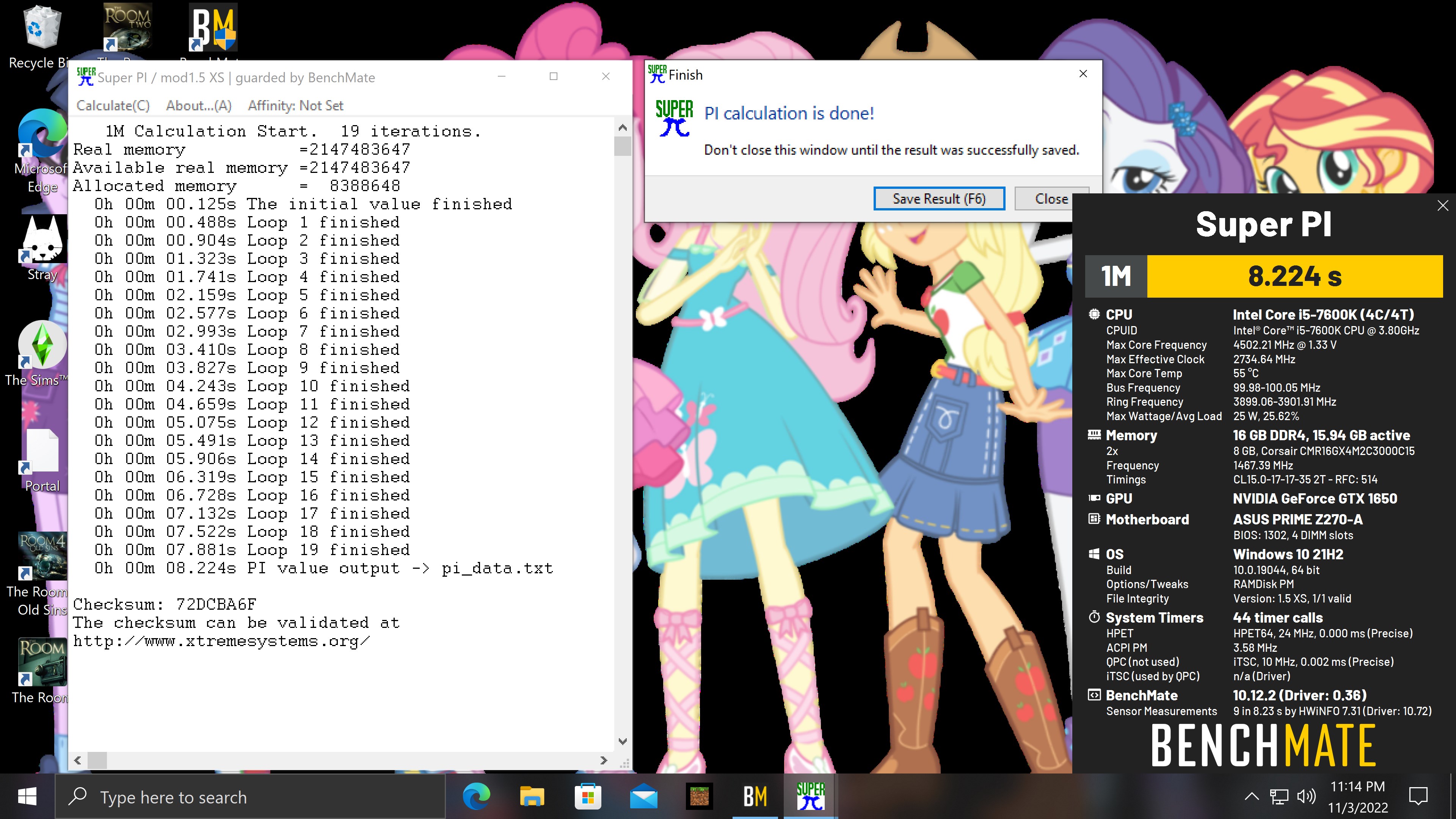
Task: Open the About...(A) menu
Action: coord(198,106)
